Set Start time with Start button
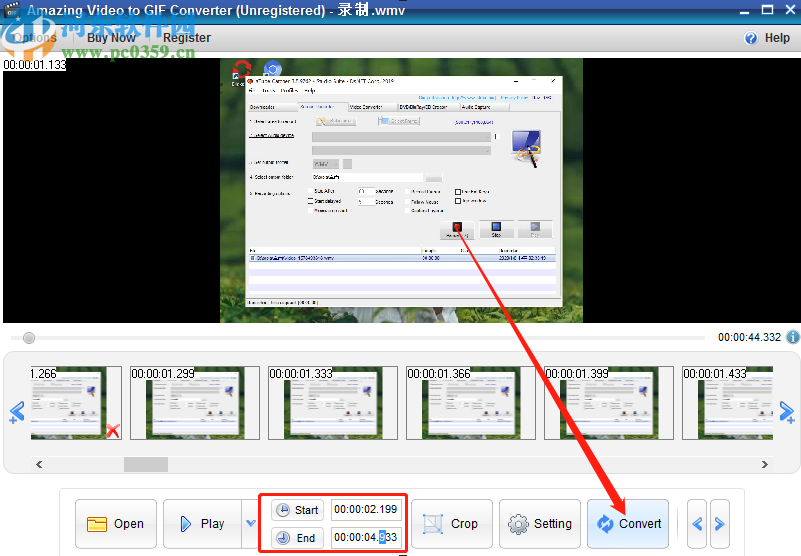The image size is (801, 556). (297, 510)
